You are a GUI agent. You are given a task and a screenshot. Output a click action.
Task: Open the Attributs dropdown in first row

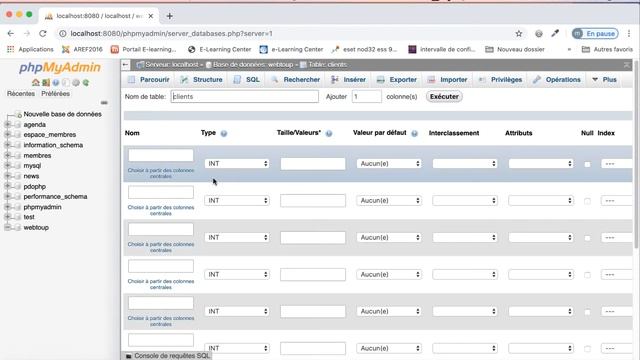coord(541,164)
